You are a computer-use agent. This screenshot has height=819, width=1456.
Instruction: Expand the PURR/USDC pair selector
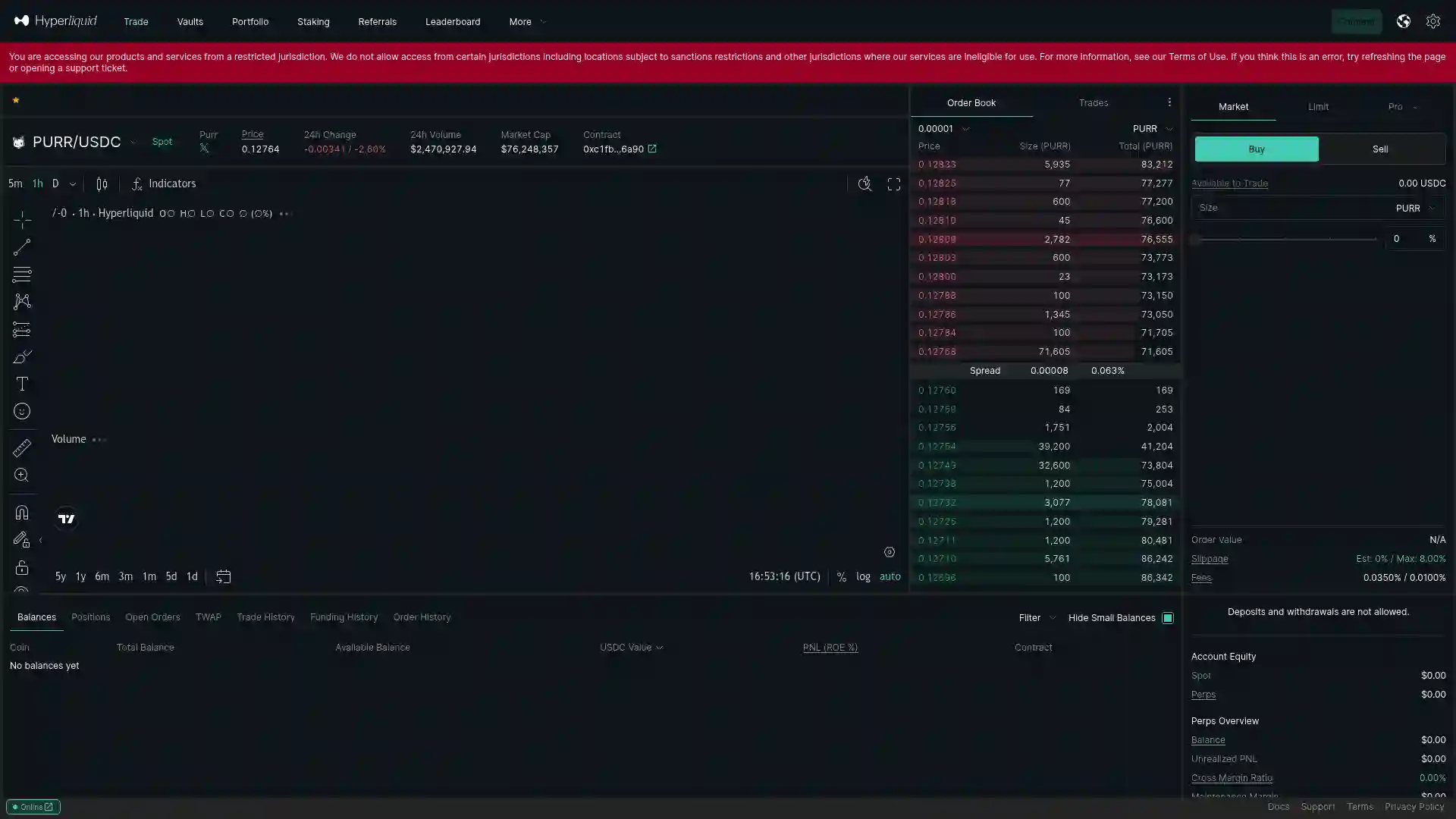[x=133, y=143]
